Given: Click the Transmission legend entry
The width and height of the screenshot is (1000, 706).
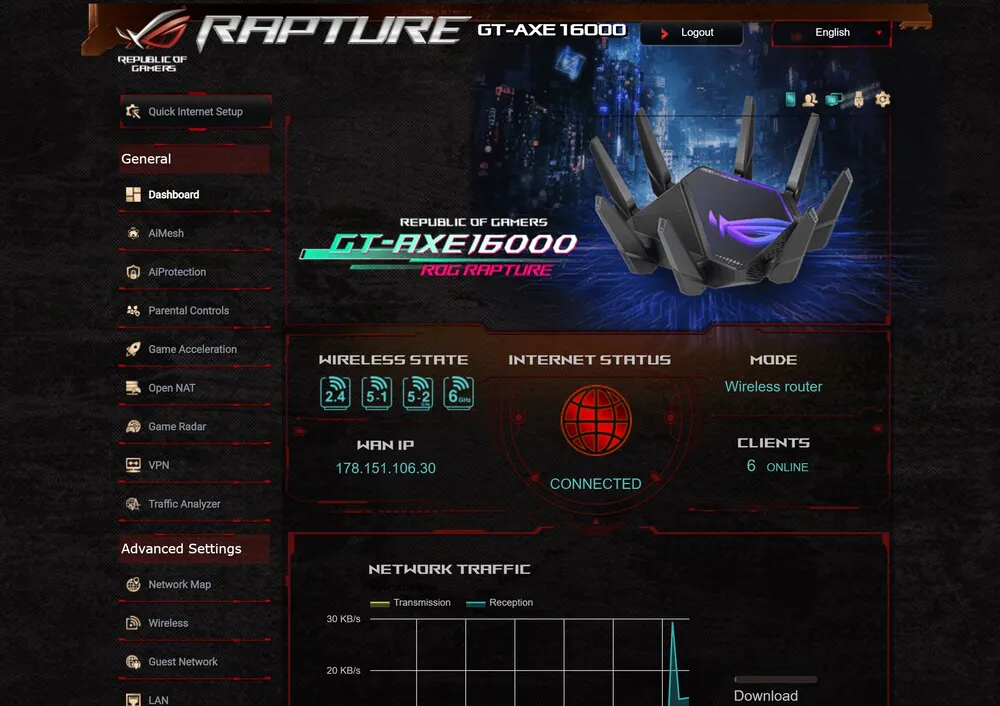Looking at the screenshot, I should point(411,603).
